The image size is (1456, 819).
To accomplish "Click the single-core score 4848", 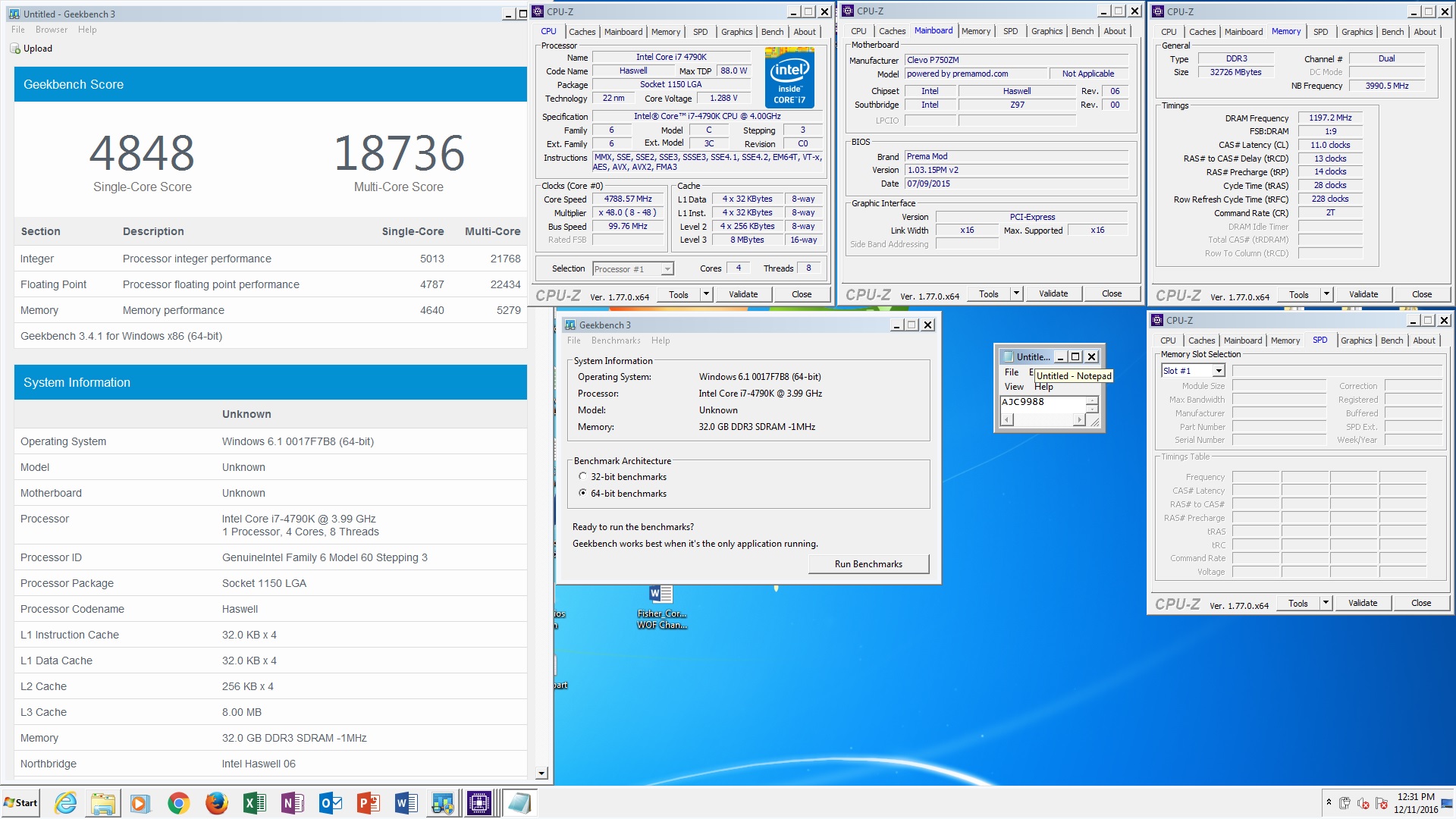I will pyautogui.click(x=142, y=153).
